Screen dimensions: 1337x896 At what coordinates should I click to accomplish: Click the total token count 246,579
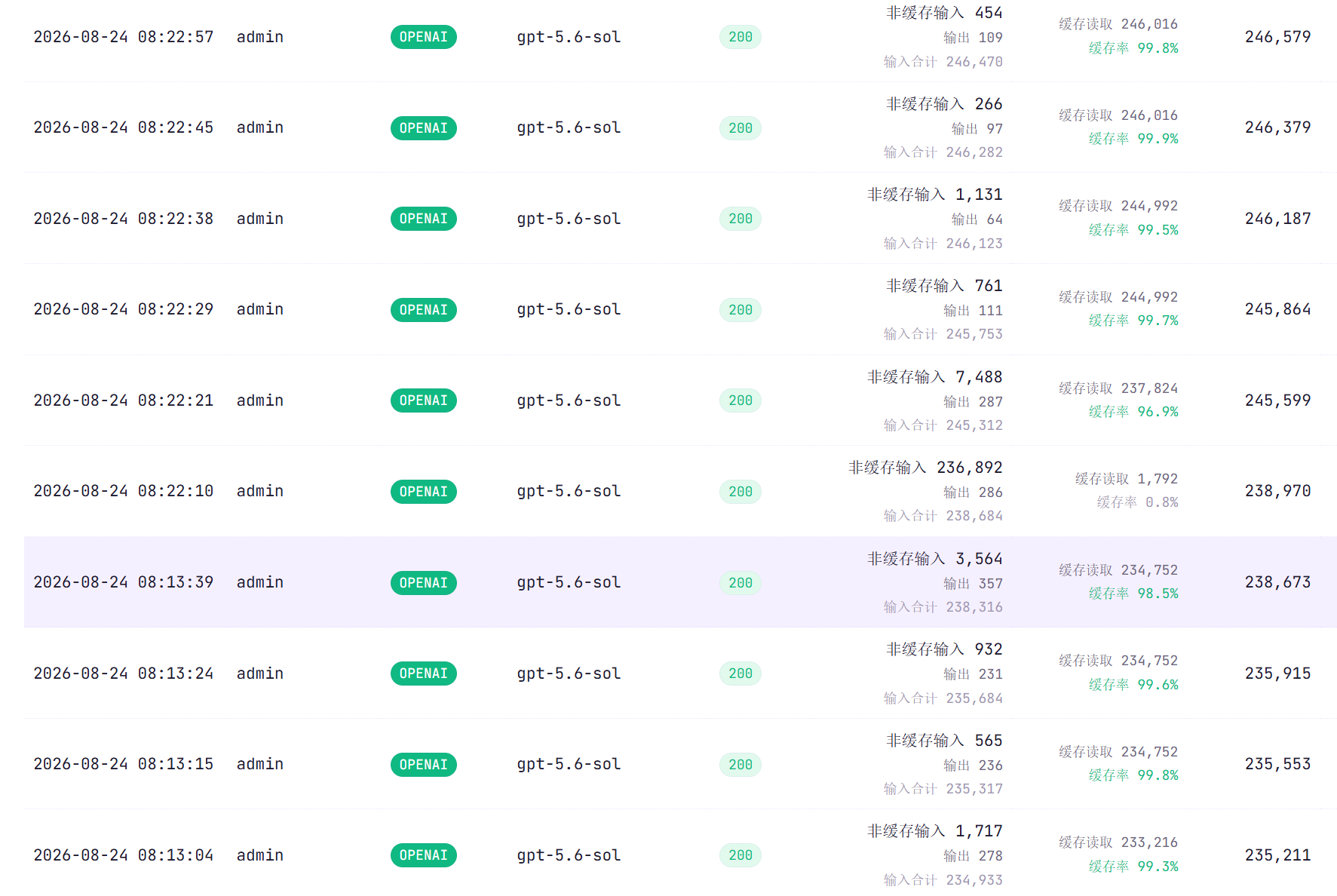pyautogui.click(x=1277, y=37)
